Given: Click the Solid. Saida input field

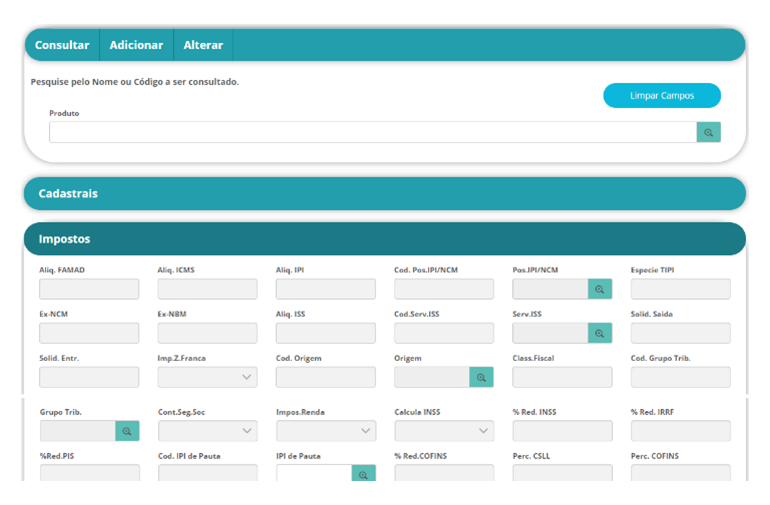Looking at the screenshot, I should (681, 333).
